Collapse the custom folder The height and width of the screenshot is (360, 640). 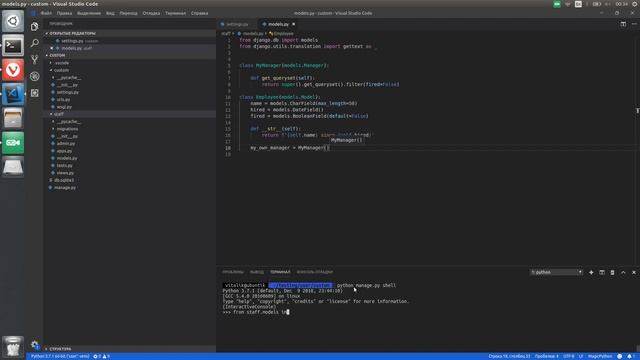pyautogui.click(x=61, y=70)
